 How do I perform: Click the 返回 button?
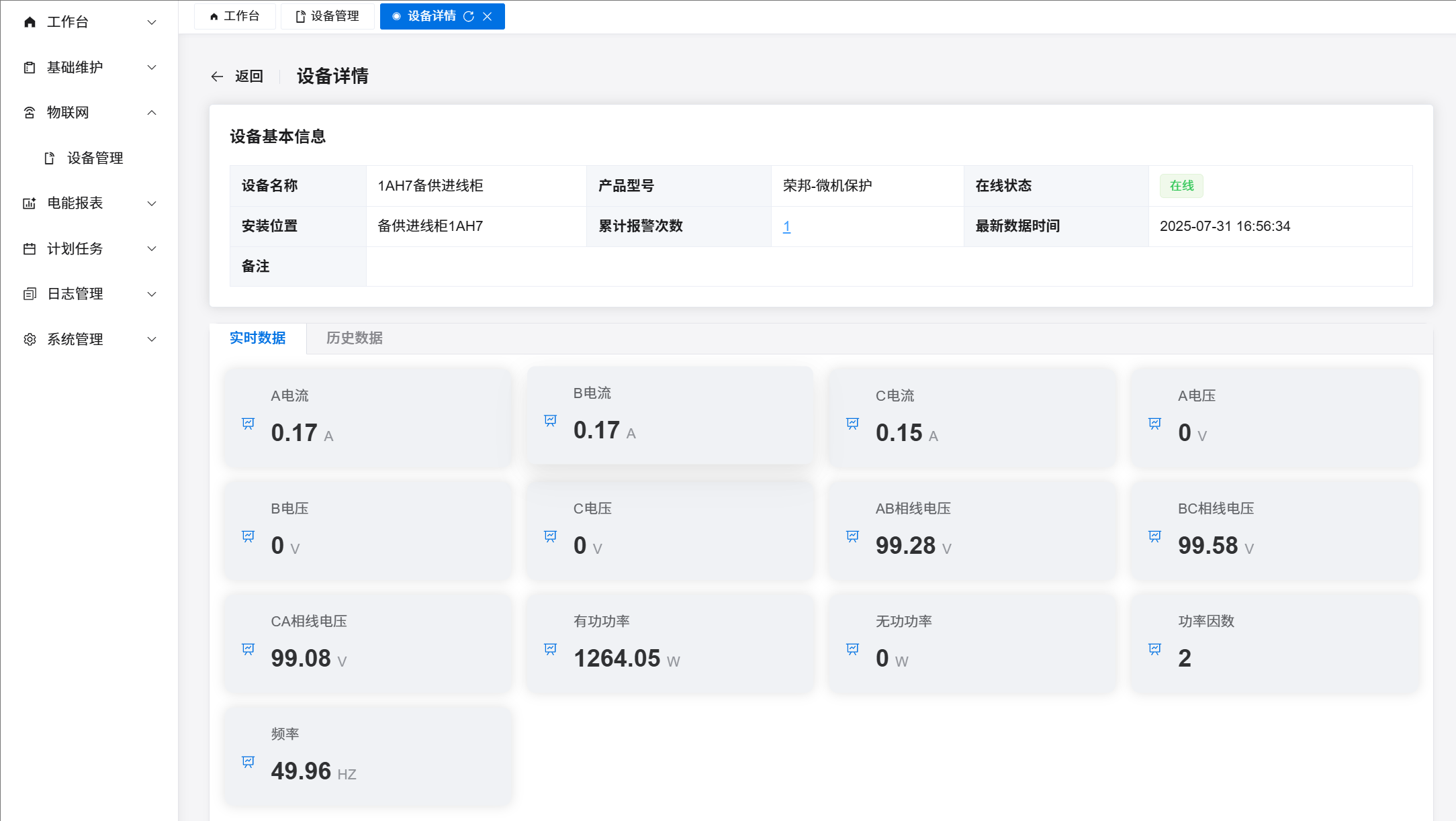[248, 77]
